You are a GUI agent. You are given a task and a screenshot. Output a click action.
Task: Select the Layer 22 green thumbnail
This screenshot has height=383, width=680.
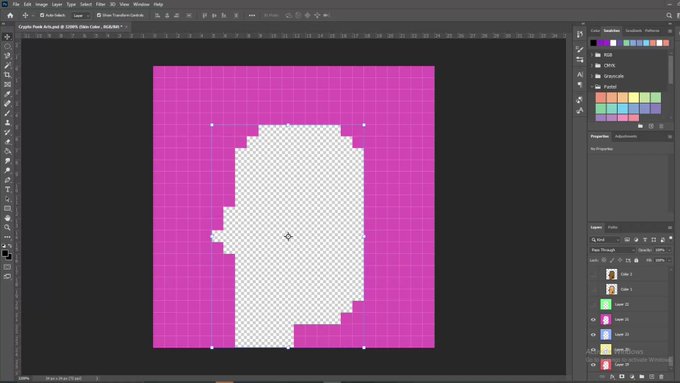[x=606, y=304]
